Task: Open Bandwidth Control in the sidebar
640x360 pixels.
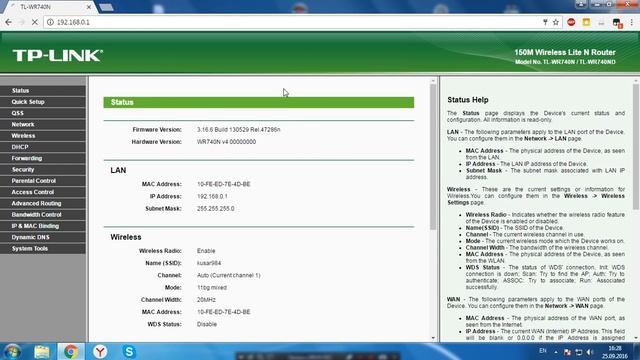Action: pyautogui.click(x=43, y=215)
